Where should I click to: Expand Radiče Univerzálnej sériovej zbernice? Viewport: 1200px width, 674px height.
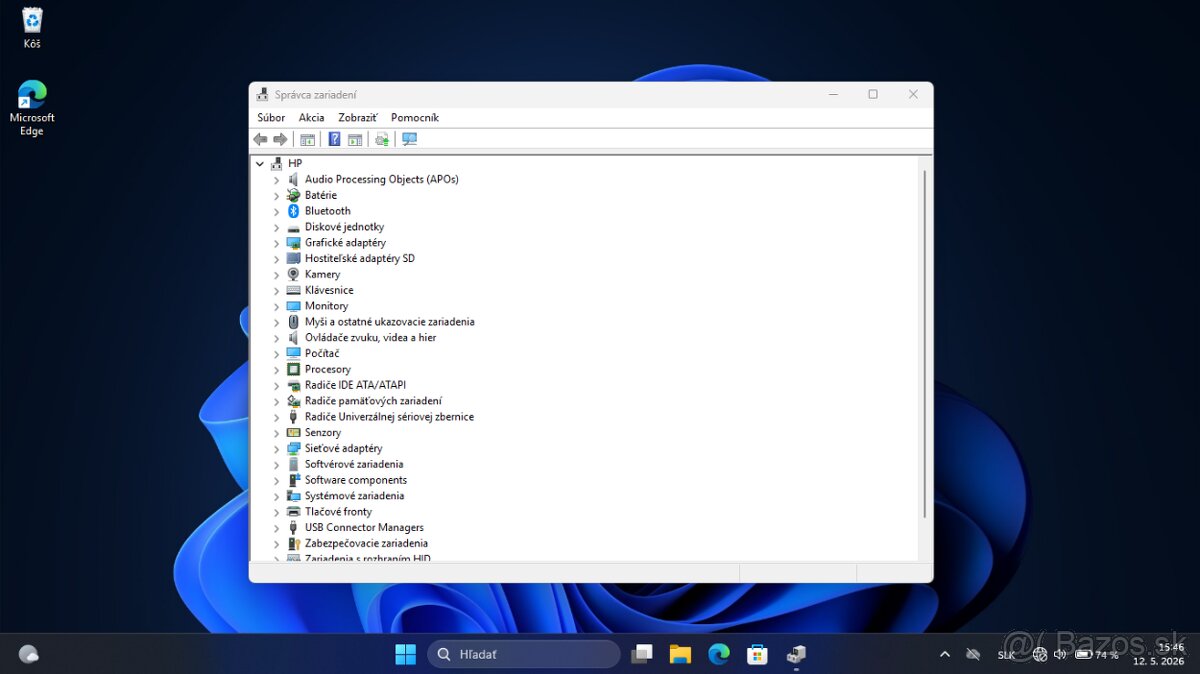277,417
